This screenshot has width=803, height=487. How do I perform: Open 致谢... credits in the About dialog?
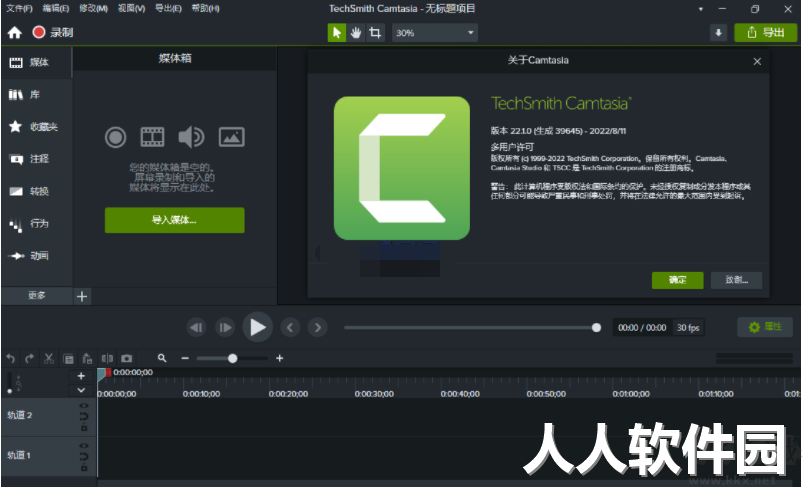(x=736, y=280)
